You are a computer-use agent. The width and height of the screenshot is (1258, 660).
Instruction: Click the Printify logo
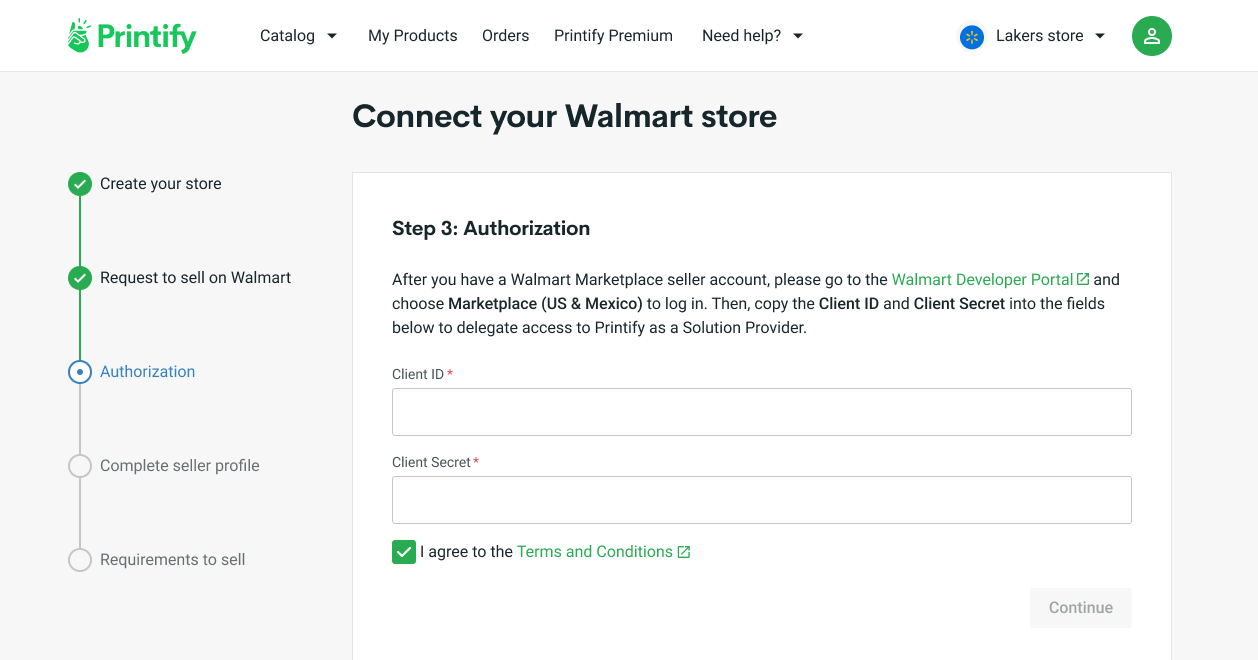click(x=131, y=35)
